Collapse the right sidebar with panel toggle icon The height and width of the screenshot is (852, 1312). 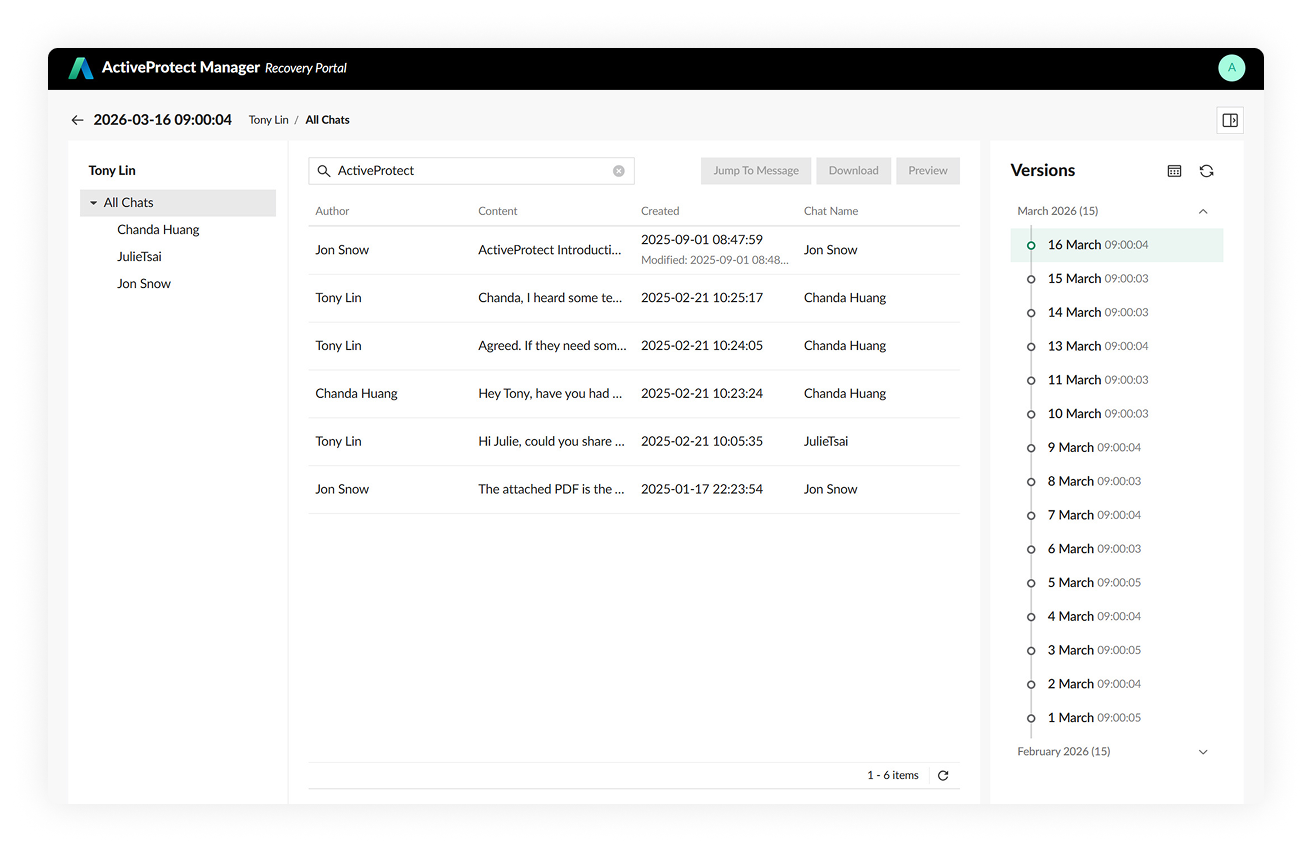(1230, 119)
